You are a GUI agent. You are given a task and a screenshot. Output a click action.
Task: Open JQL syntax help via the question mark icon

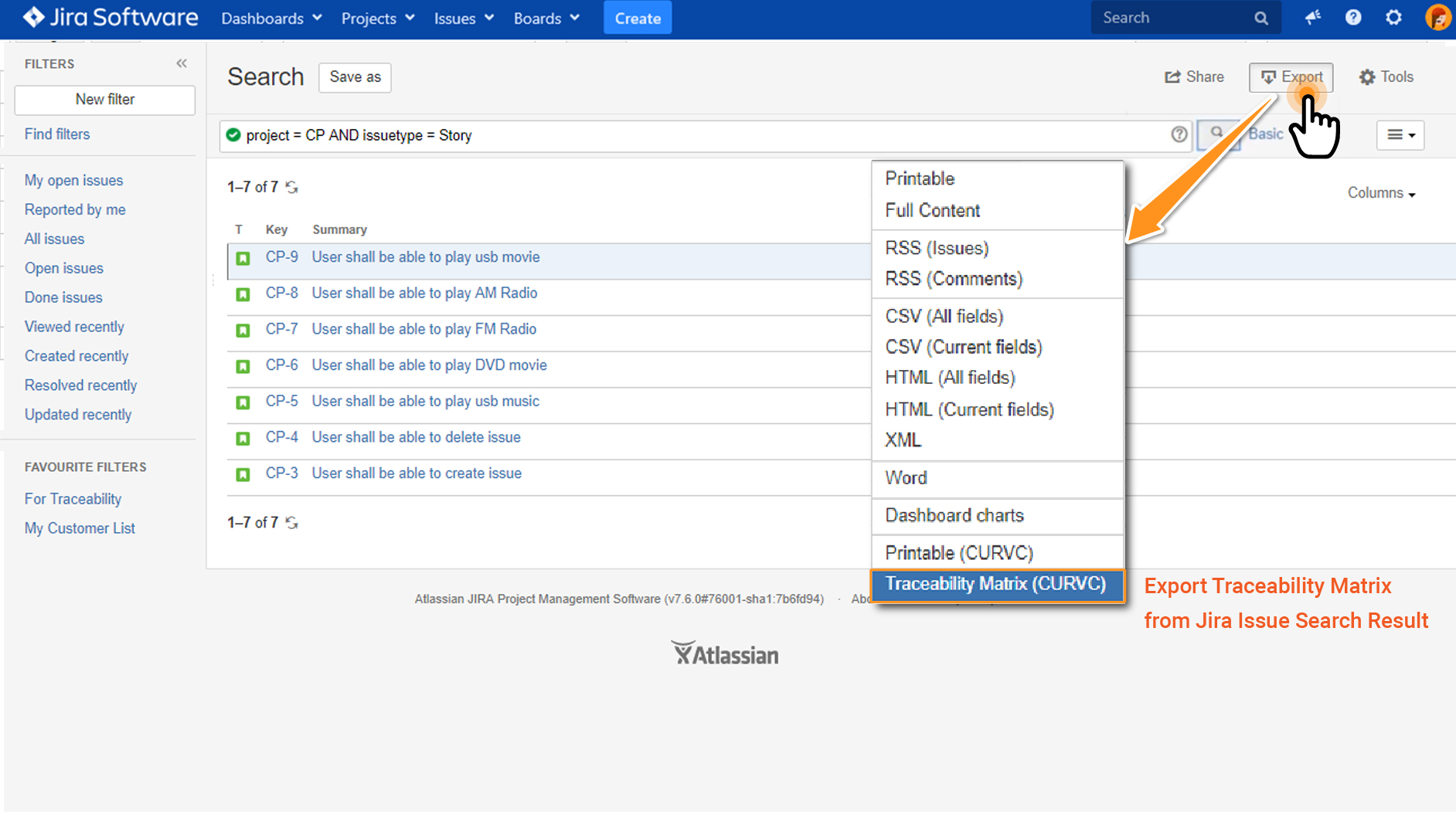[x=1179, y=135]
